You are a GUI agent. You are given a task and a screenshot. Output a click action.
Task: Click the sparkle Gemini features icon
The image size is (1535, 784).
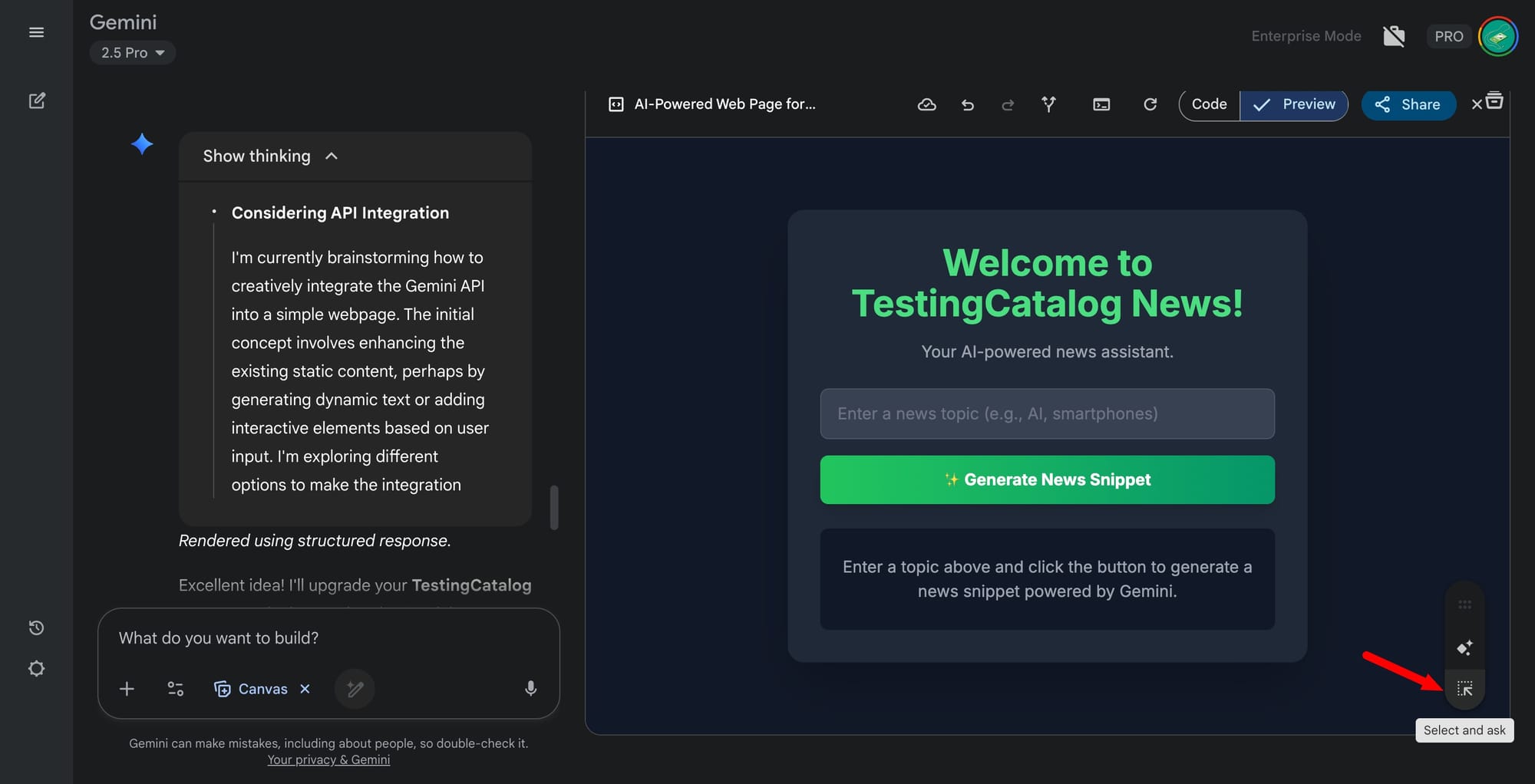[x=1464, y=648]
